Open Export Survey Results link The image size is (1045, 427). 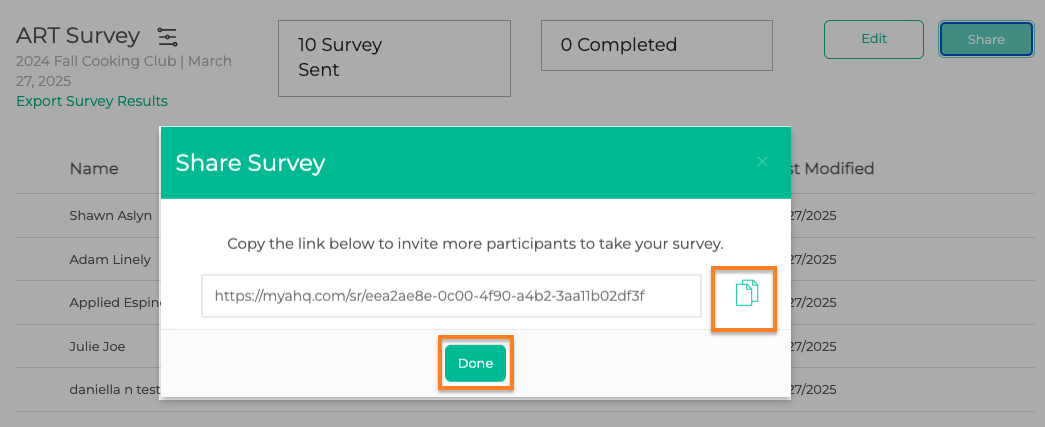(92, 101)
